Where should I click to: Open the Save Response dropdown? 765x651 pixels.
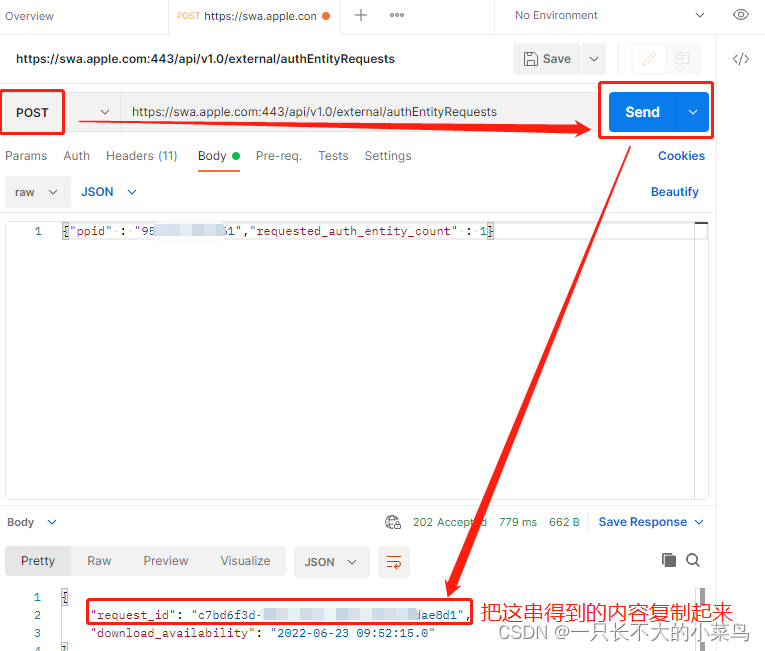(x=651, y=522)
